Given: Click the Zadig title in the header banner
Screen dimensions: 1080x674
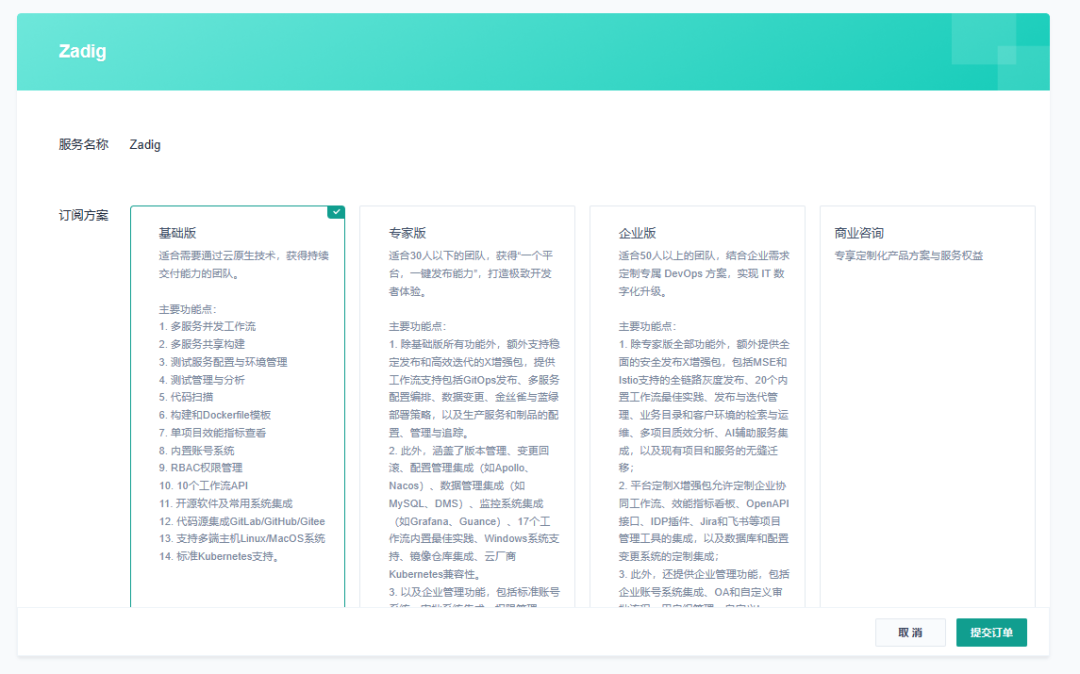Looking at the screenshot, I should [83, 52].
